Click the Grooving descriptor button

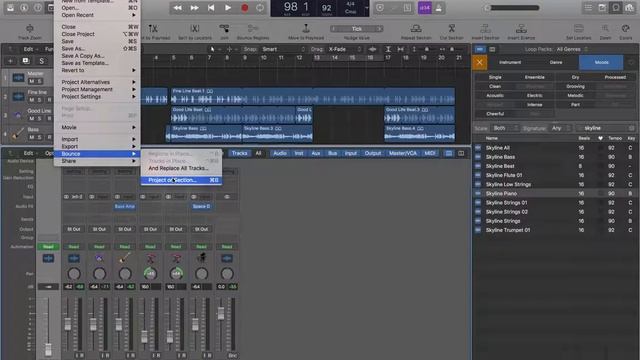point(575,86)
